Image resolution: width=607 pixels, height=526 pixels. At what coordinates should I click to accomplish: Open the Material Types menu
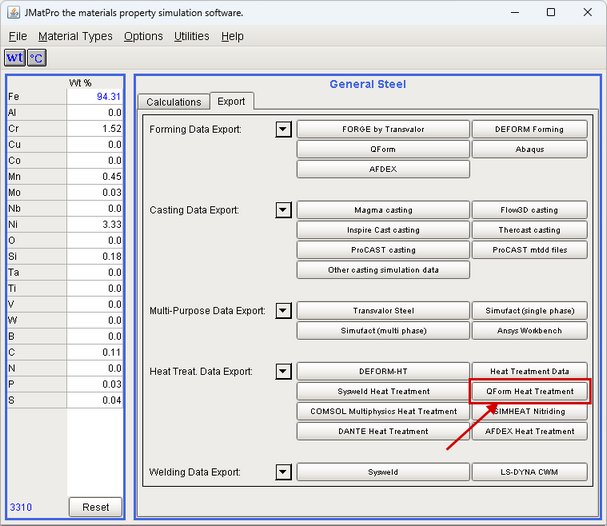point(75,36)
